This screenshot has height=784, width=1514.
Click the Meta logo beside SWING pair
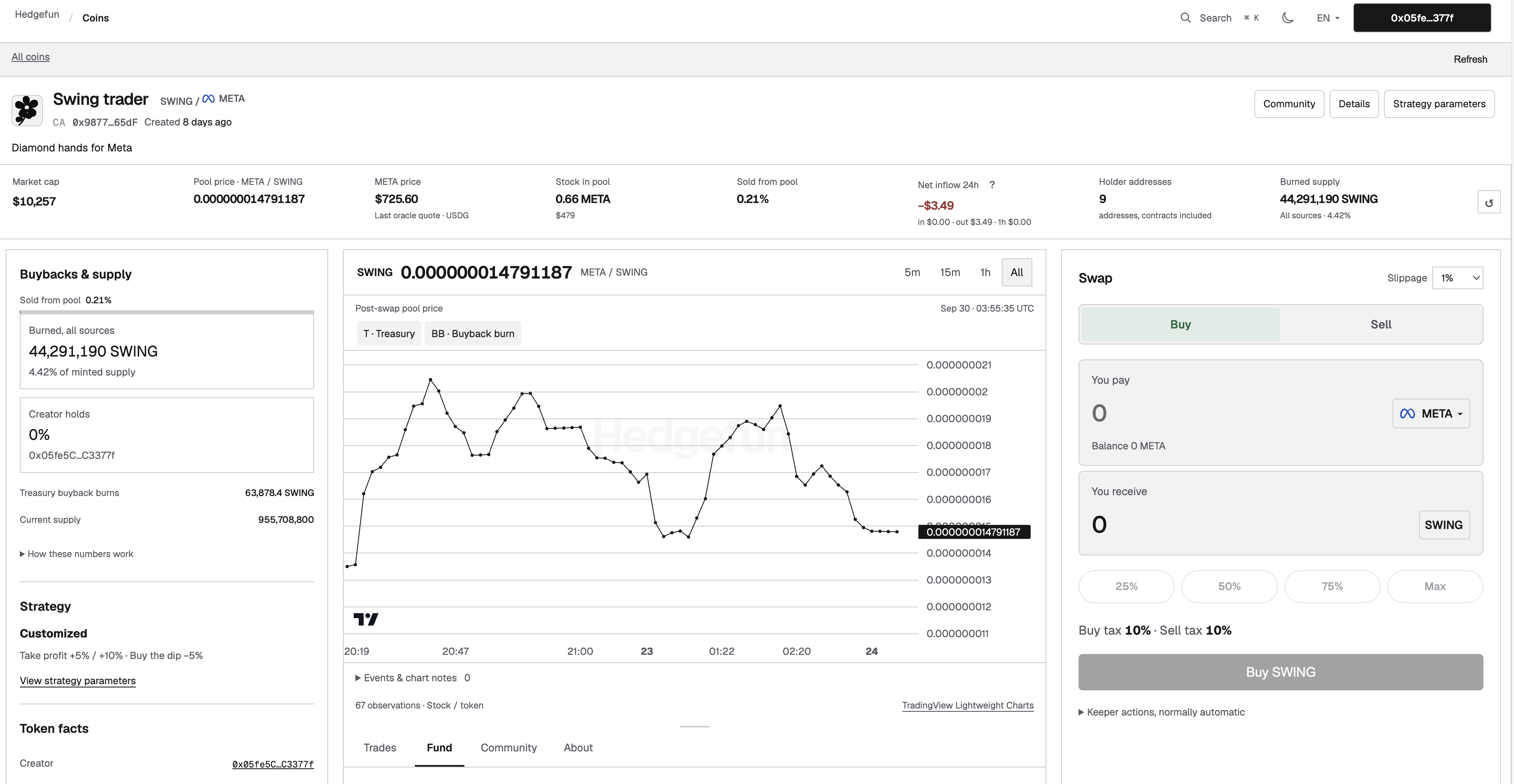[x=208, y=99]
